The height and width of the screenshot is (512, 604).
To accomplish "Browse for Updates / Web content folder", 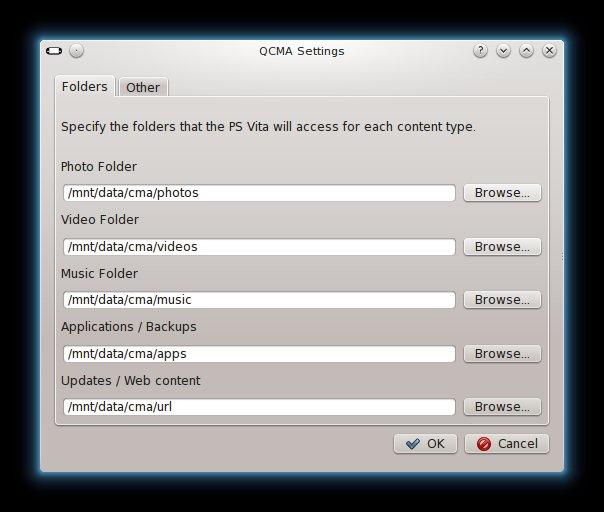I will (502, 407).
